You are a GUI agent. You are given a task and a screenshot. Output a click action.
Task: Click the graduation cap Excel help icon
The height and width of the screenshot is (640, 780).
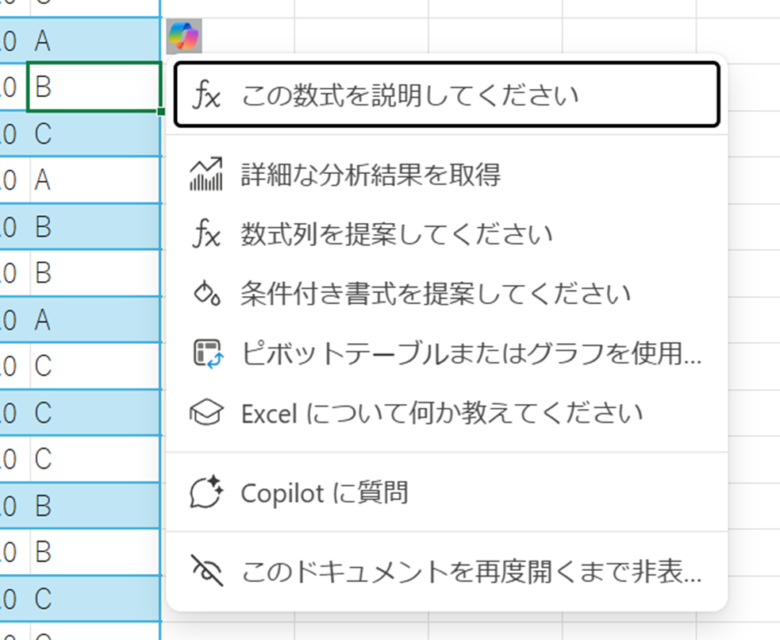[x=206, y=412]
